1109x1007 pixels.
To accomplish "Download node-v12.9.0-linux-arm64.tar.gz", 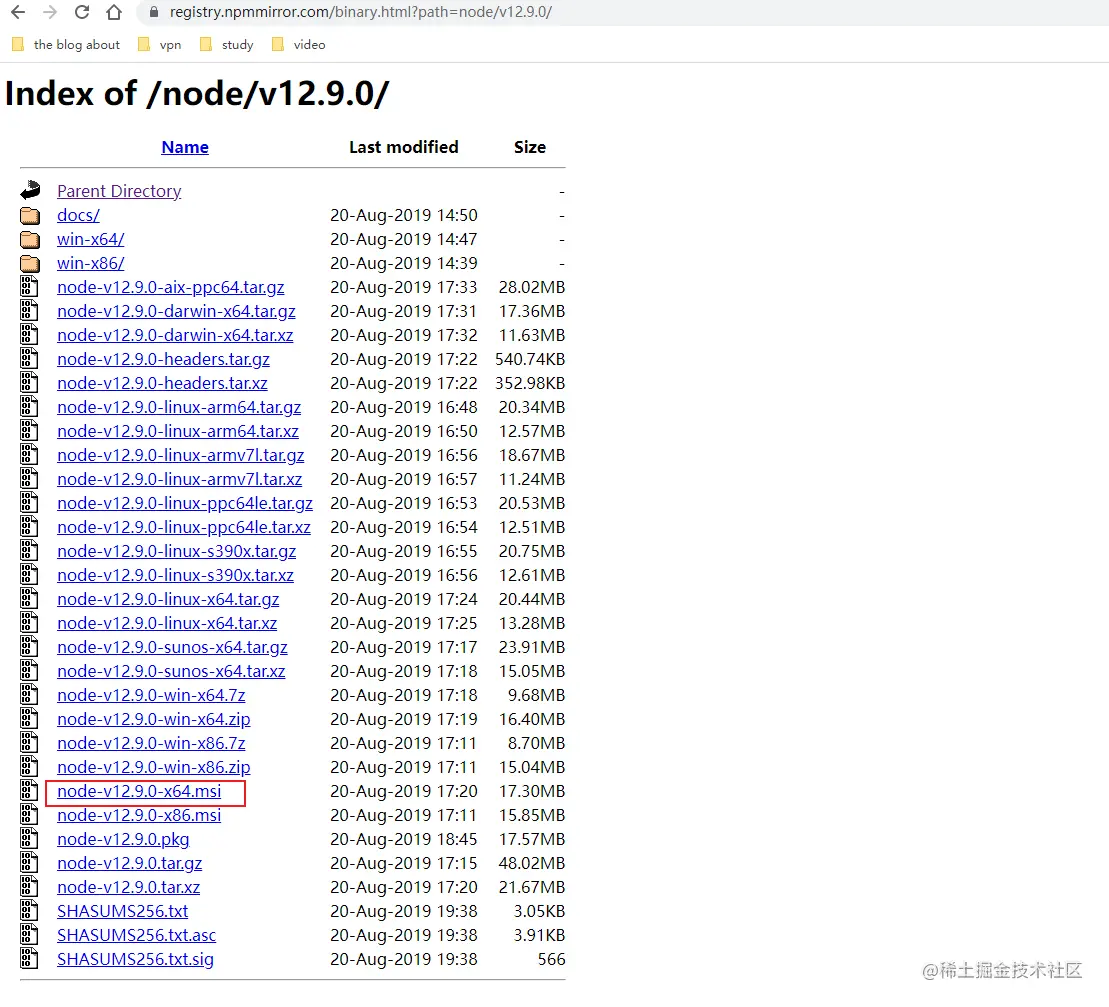I will 179,407.
